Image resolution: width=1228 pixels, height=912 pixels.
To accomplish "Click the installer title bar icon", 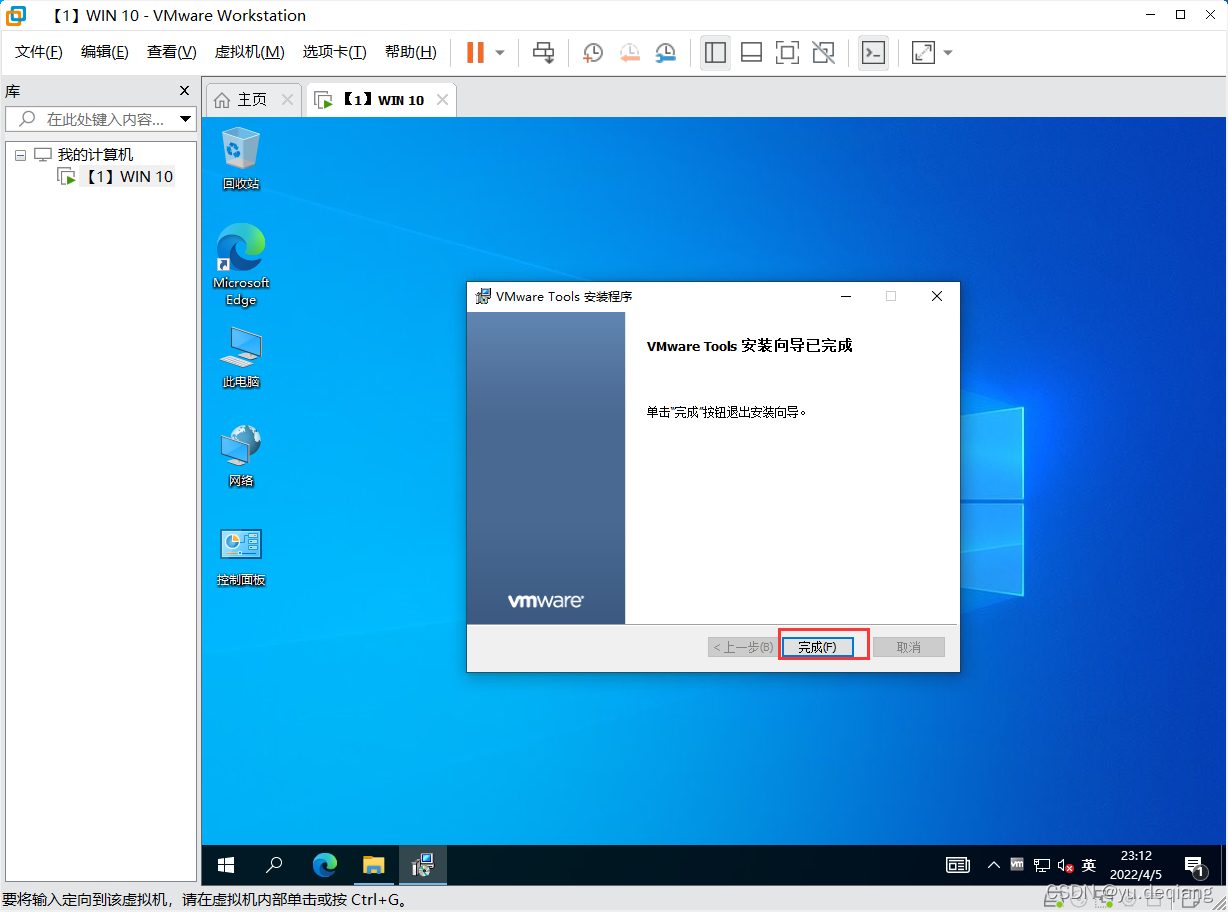I will 483,296.
